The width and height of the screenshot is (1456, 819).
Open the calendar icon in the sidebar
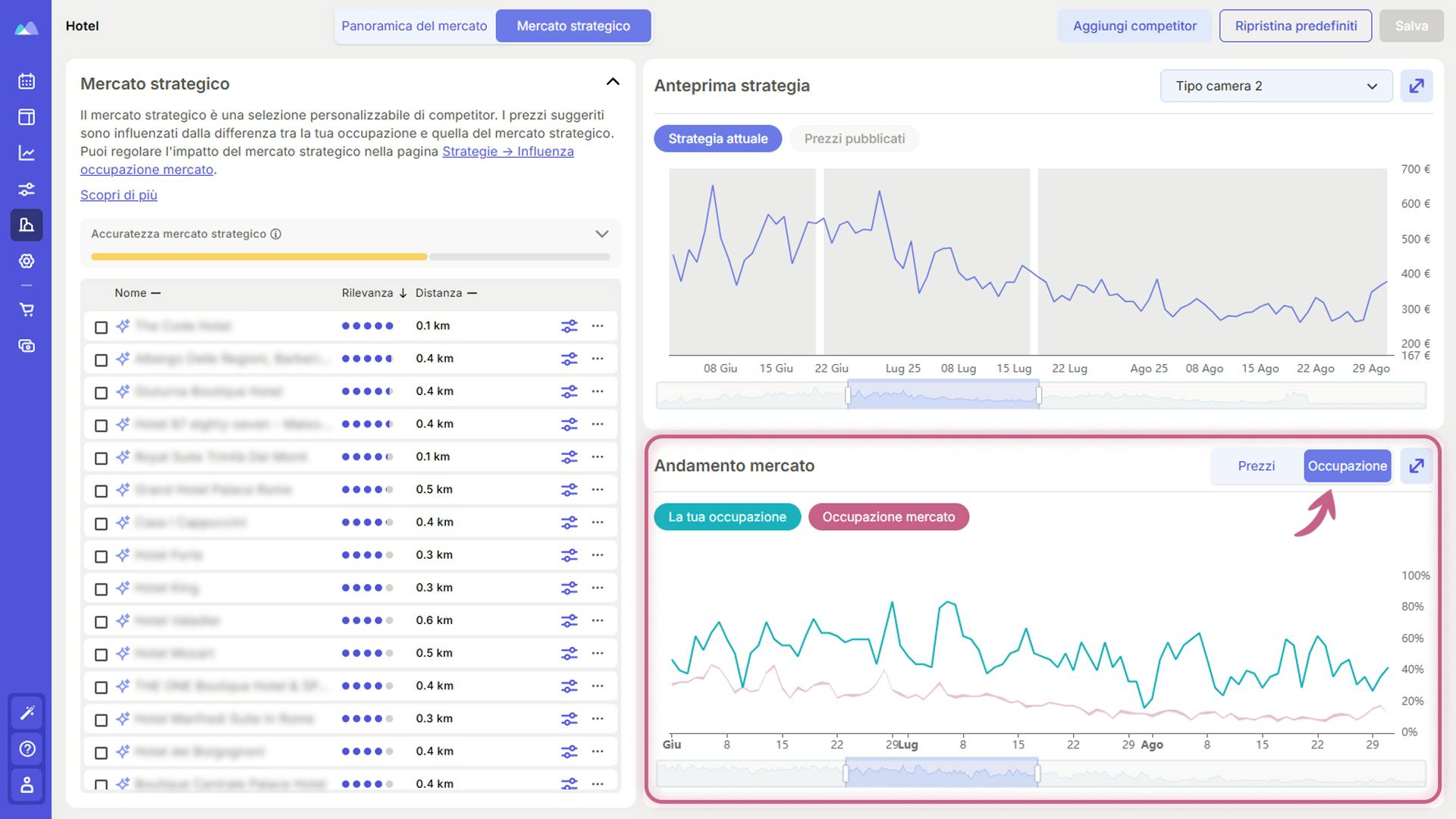click(x=27, y=81)
